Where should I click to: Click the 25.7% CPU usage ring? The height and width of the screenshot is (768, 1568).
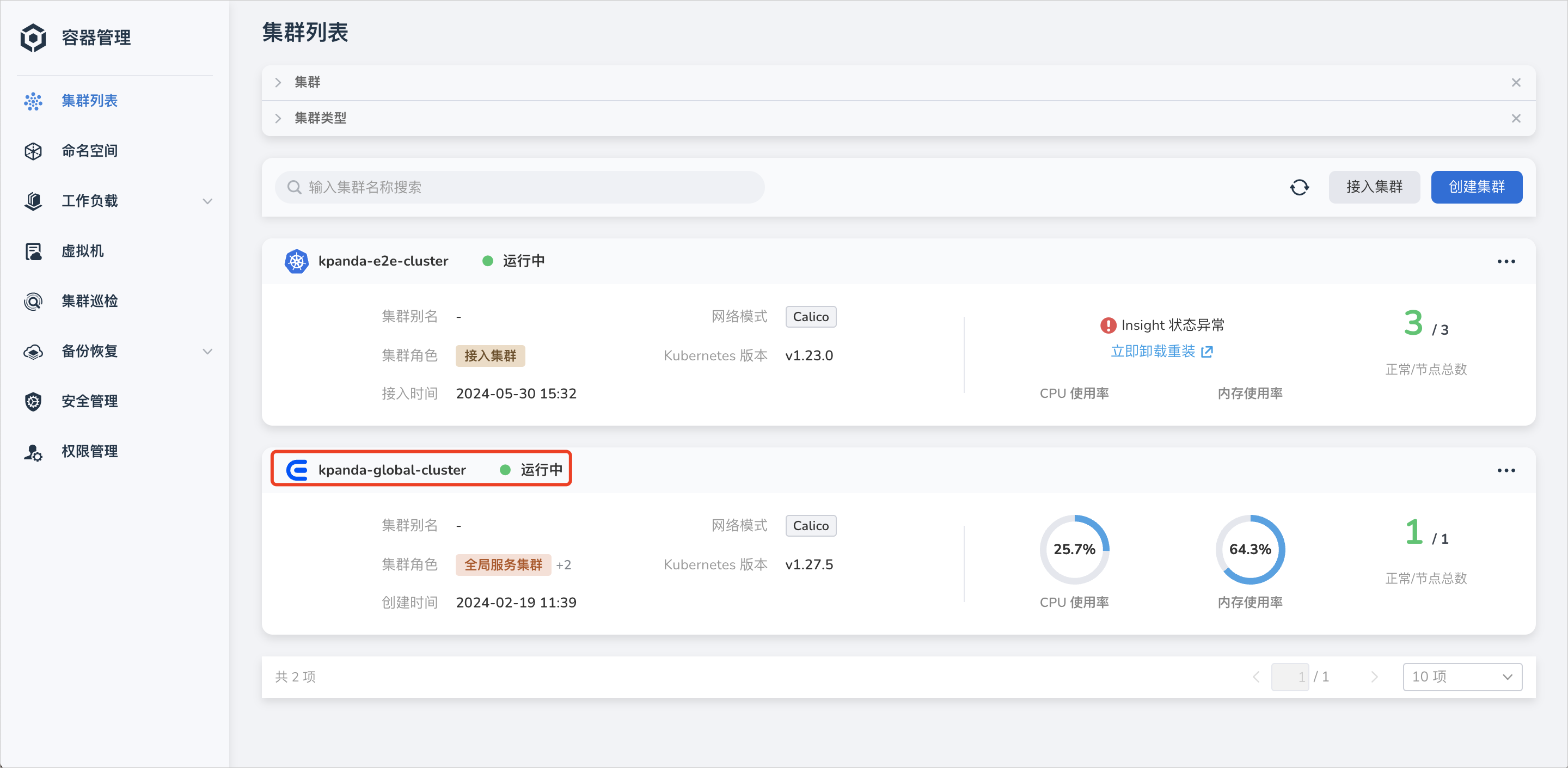tap(1074, 550)
